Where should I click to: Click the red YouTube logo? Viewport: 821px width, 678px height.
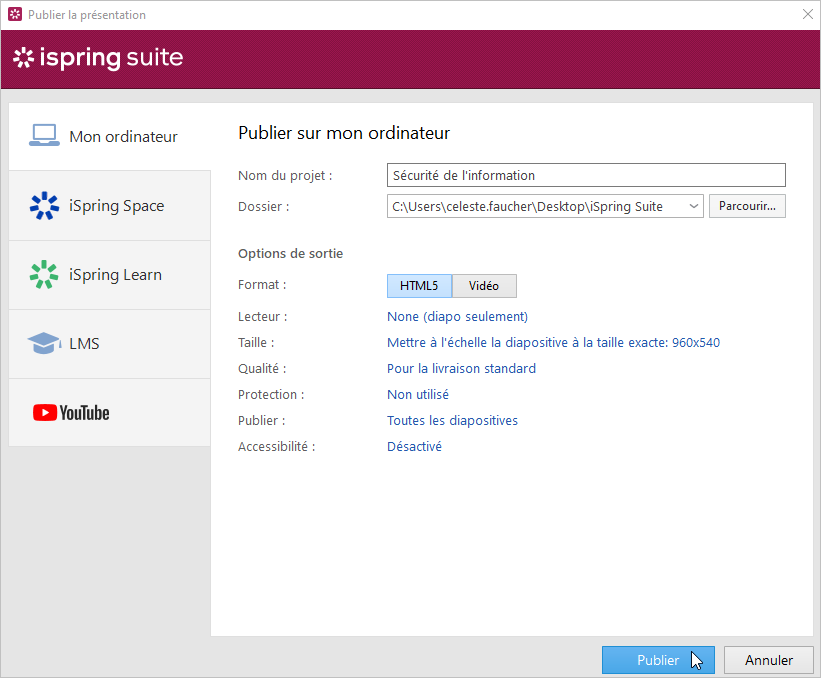[x=71, y=412]
